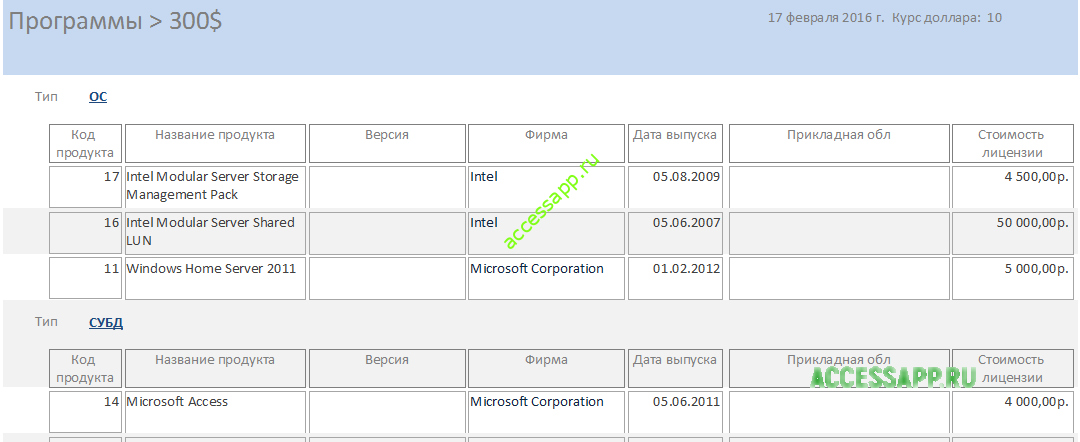Click the "Intel" firm cell in row 16
This screenshot has height=442, width=1080.
click(x=546, y=233)
